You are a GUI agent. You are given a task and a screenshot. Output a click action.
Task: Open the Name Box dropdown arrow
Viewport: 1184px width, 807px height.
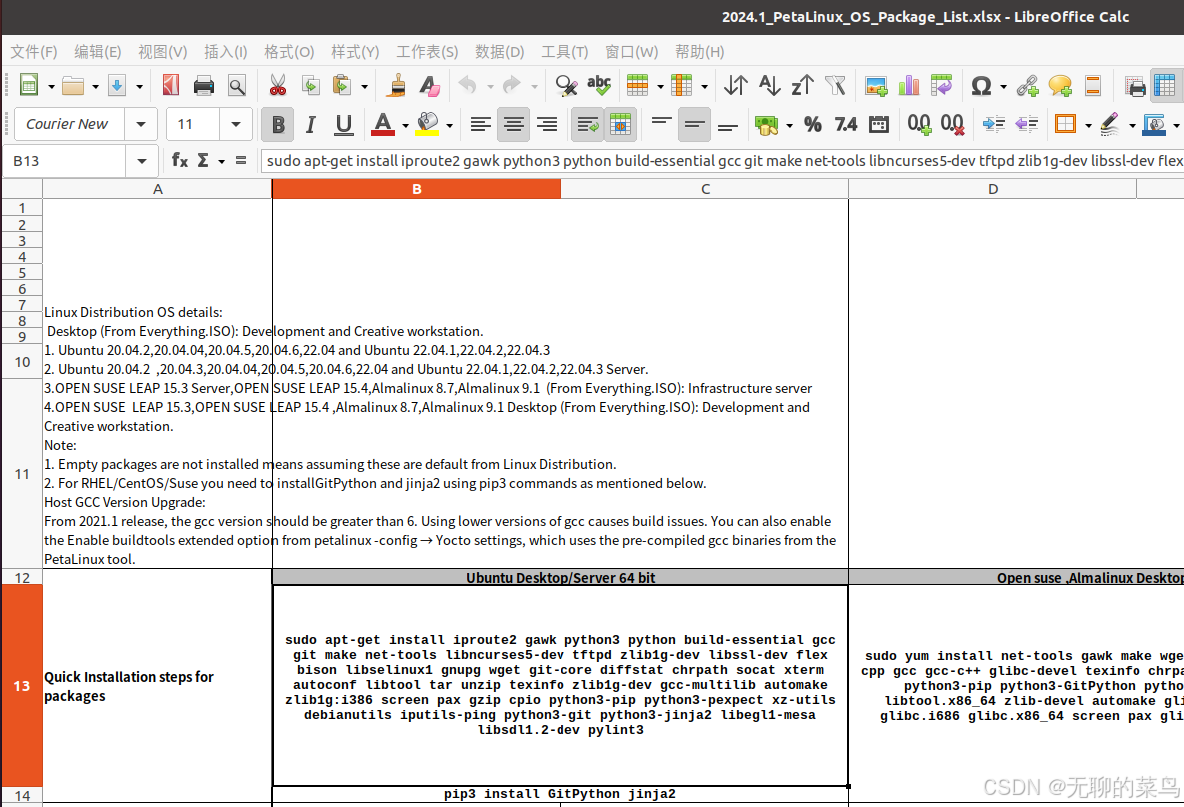click(141, 161)
